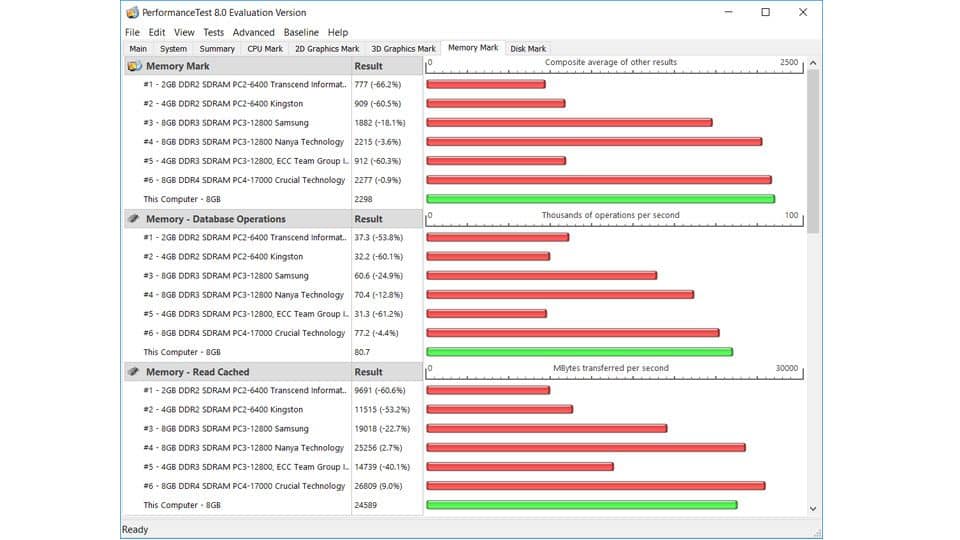Open the Baseline menu
The width and height of the screenshot is (960, 540).
pyautogui.click(x=301, y=32)
